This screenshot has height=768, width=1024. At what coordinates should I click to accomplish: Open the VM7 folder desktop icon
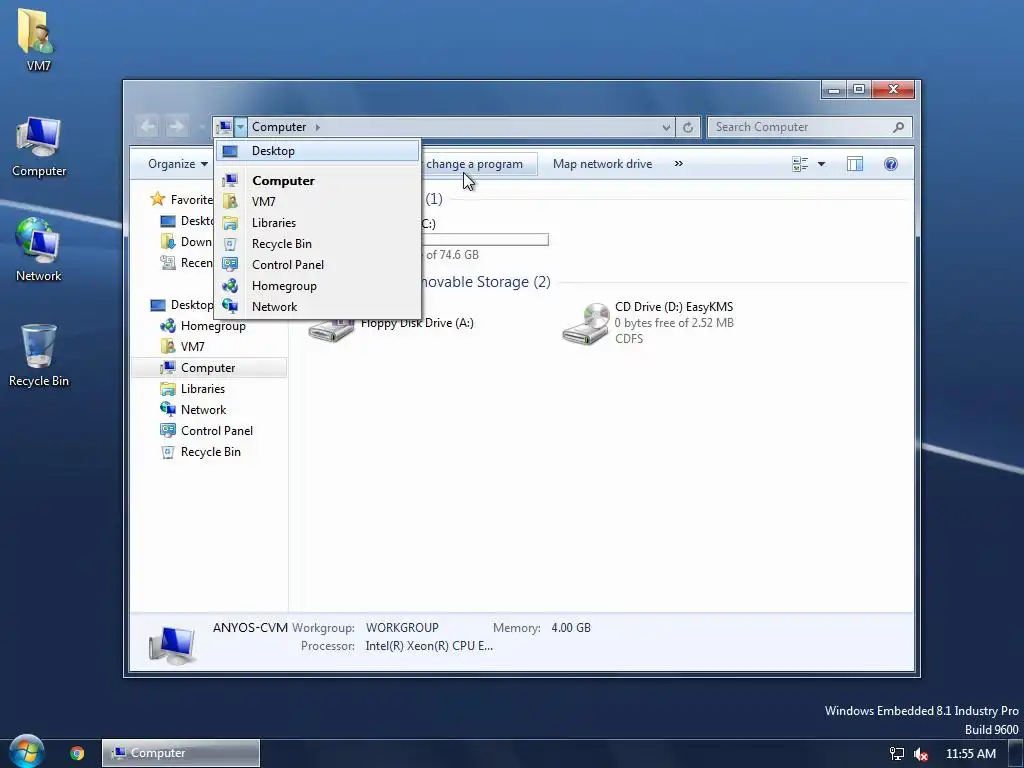pos(38,39)
